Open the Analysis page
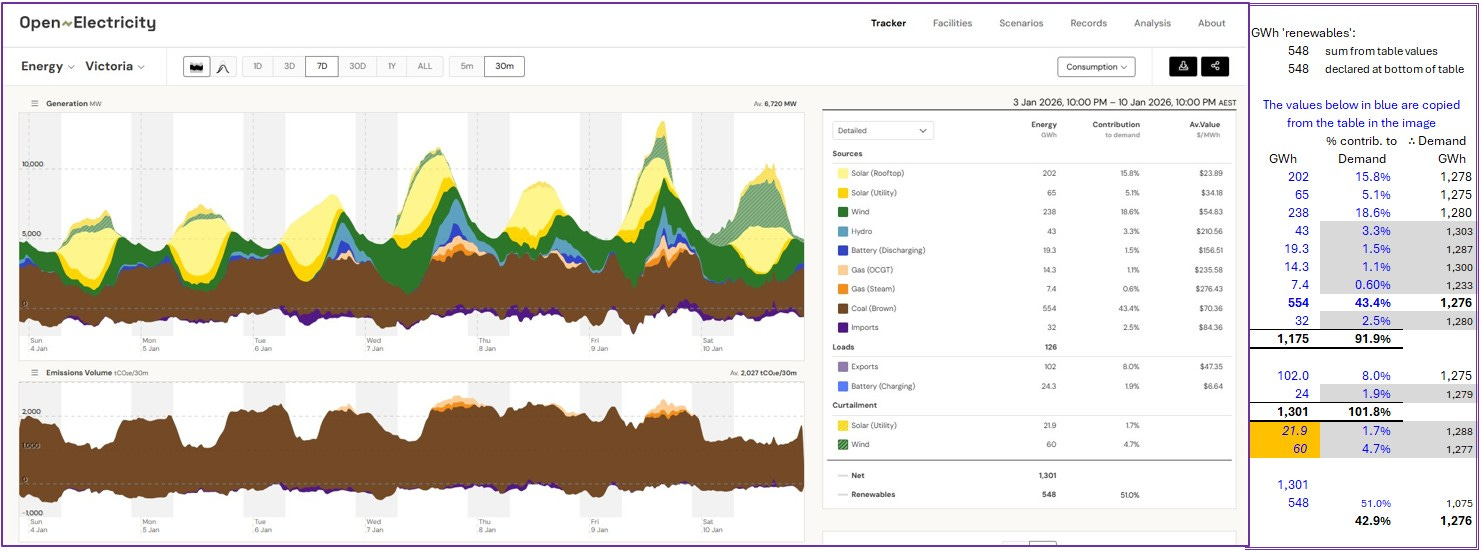 (1152, 23)
